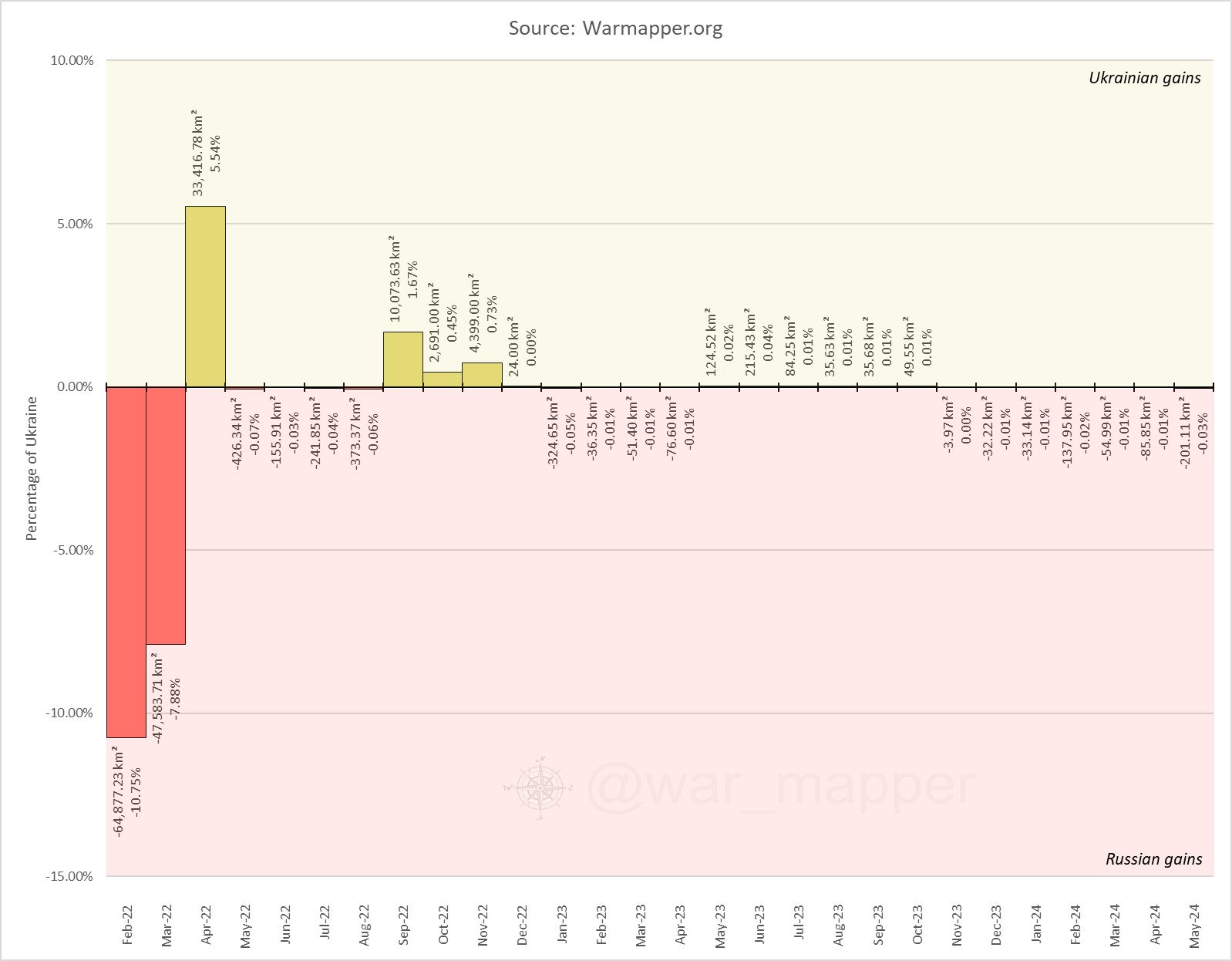Click the May-24 axis label
1232x961 pixels.
click(x=1195, y=926)
